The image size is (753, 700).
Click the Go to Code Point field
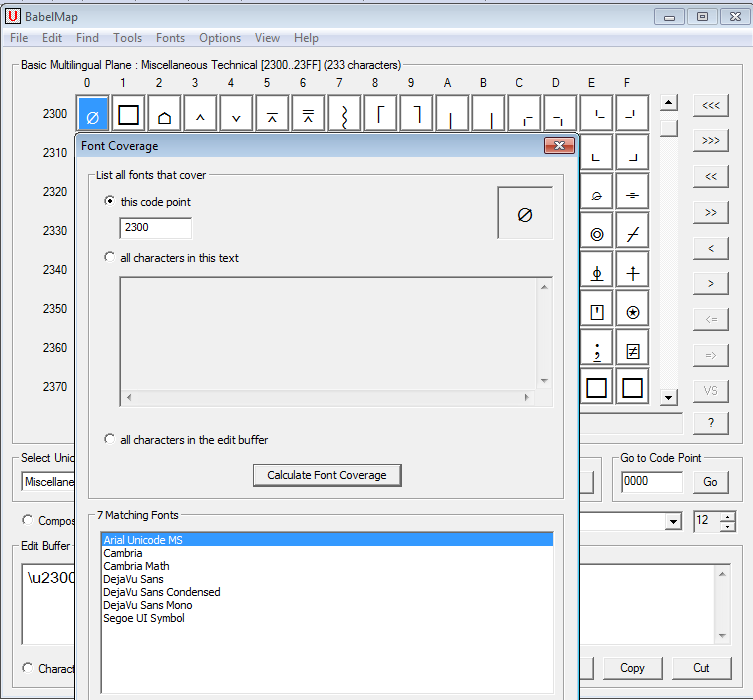coord(652,482)
